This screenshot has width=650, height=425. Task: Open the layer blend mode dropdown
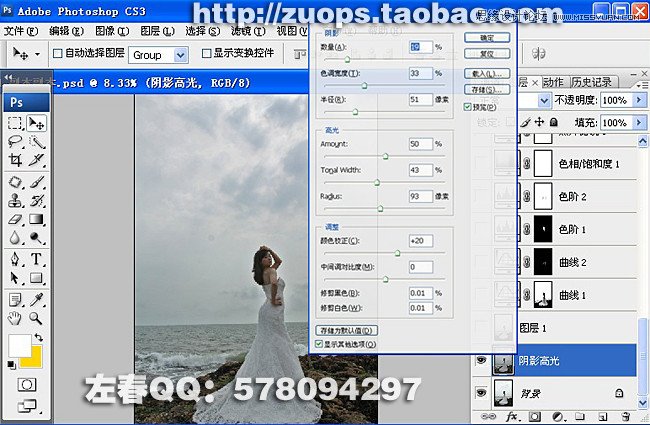coord(544,100)
